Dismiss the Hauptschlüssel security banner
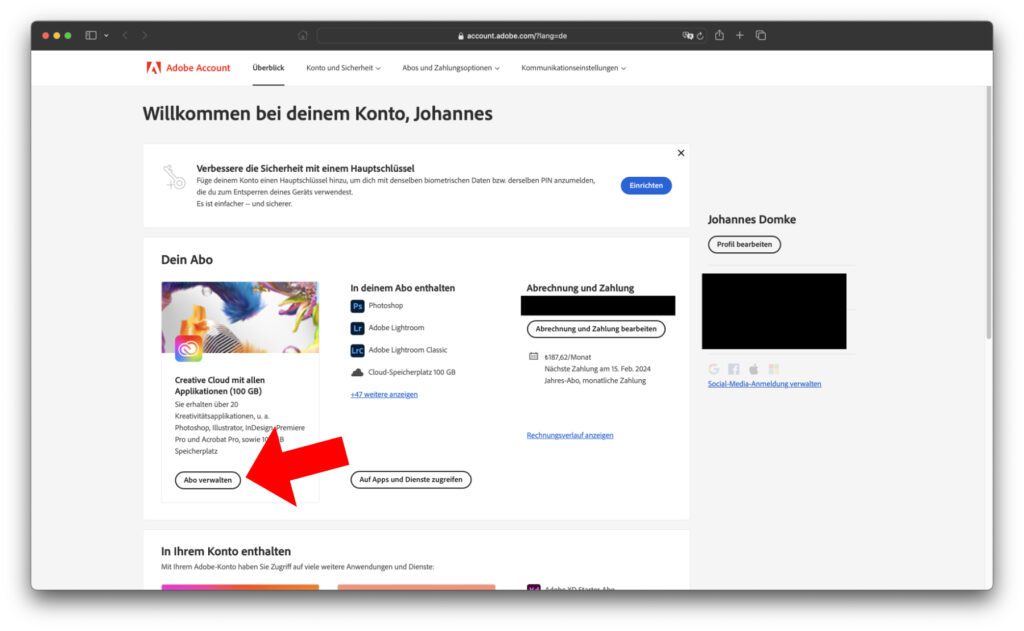 click(x=681, y=153)
